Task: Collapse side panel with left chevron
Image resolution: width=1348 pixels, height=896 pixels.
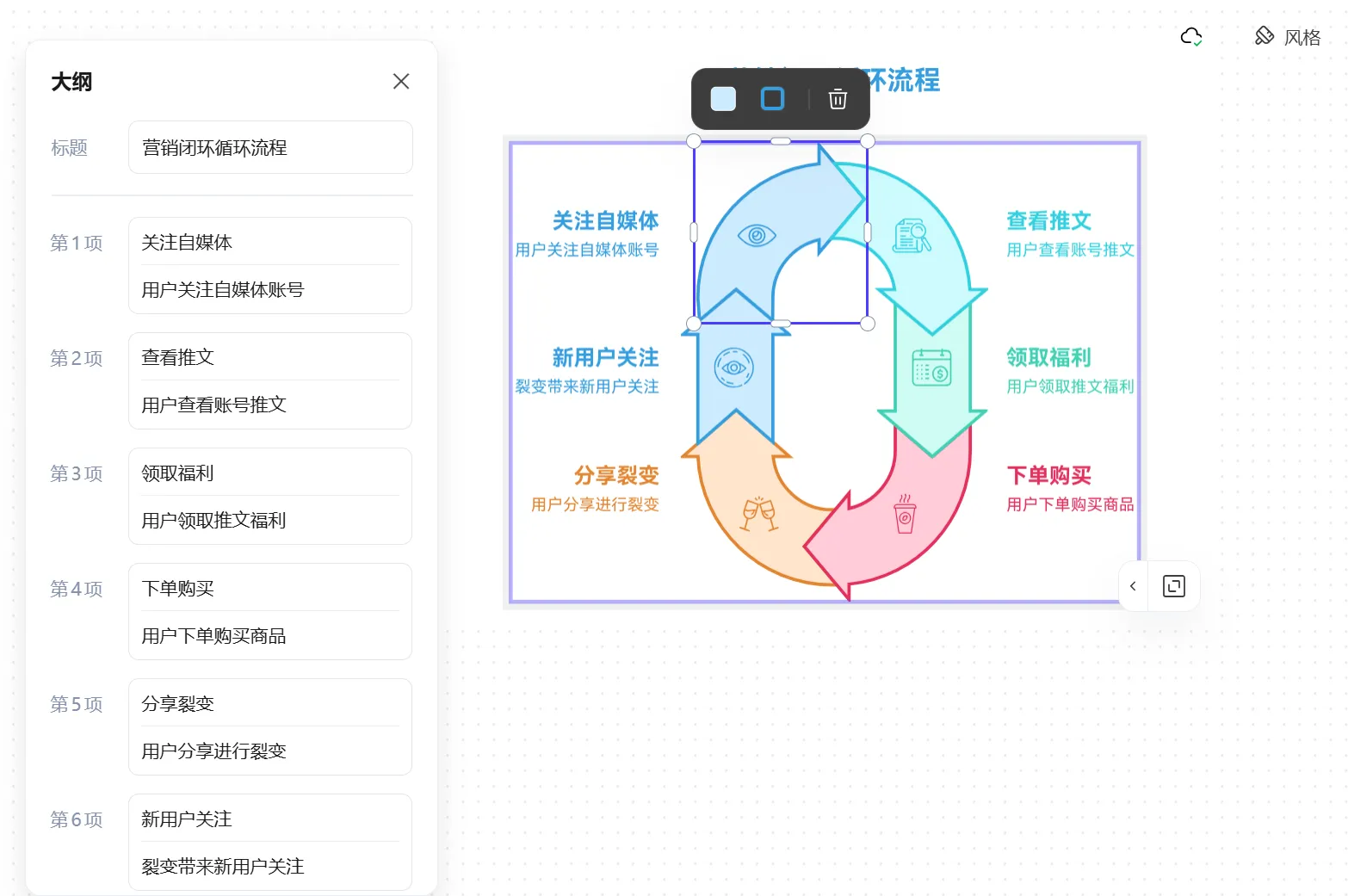Action: [1133, 586]
